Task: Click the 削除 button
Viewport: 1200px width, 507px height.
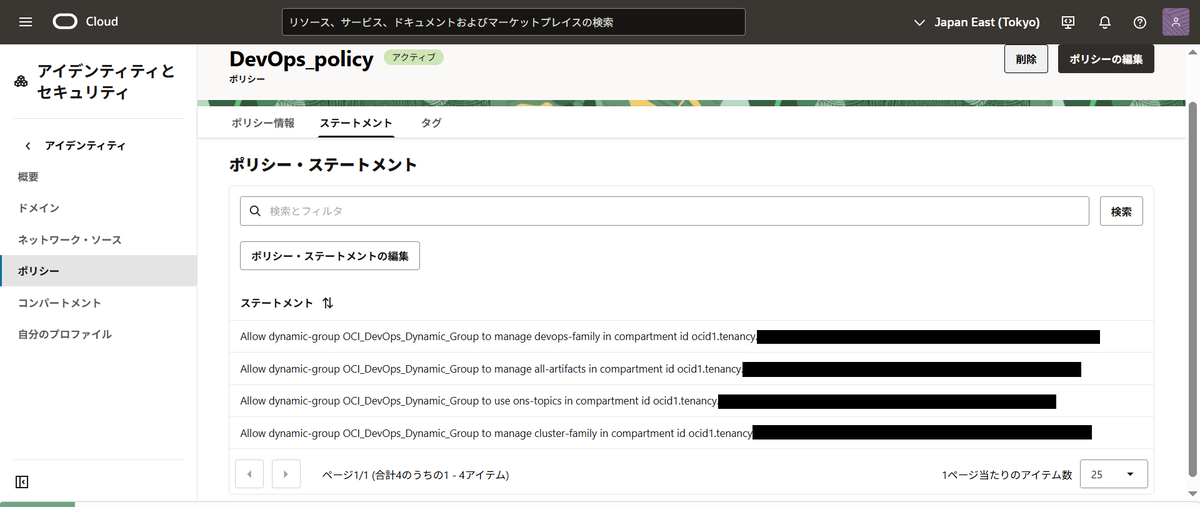Action: pyautogui.click(x=1026, y=59)
